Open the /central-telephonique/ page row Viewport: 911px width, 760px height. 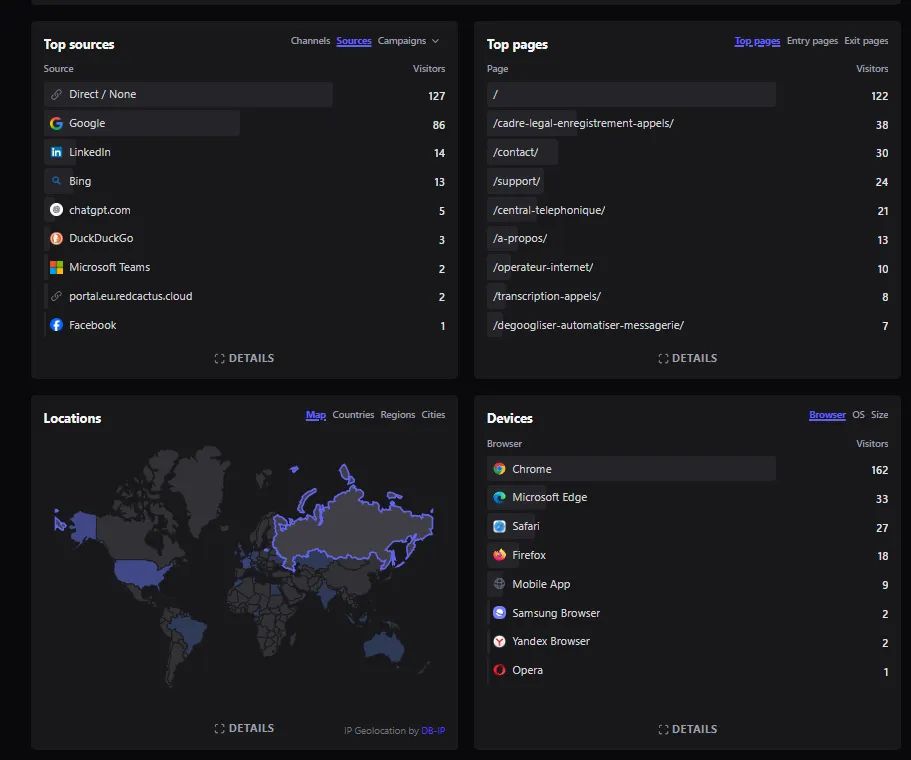[x=687, y=210]
